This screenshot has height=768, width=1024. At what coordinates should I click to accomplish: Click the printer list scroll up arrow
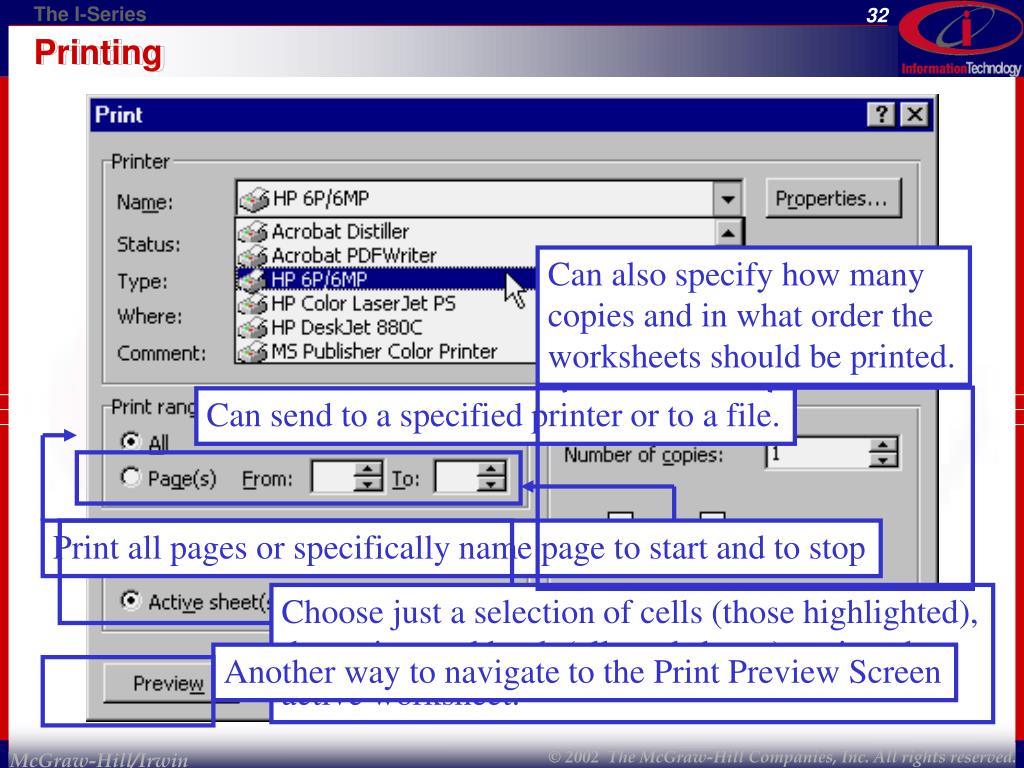[x=728, y=232]
